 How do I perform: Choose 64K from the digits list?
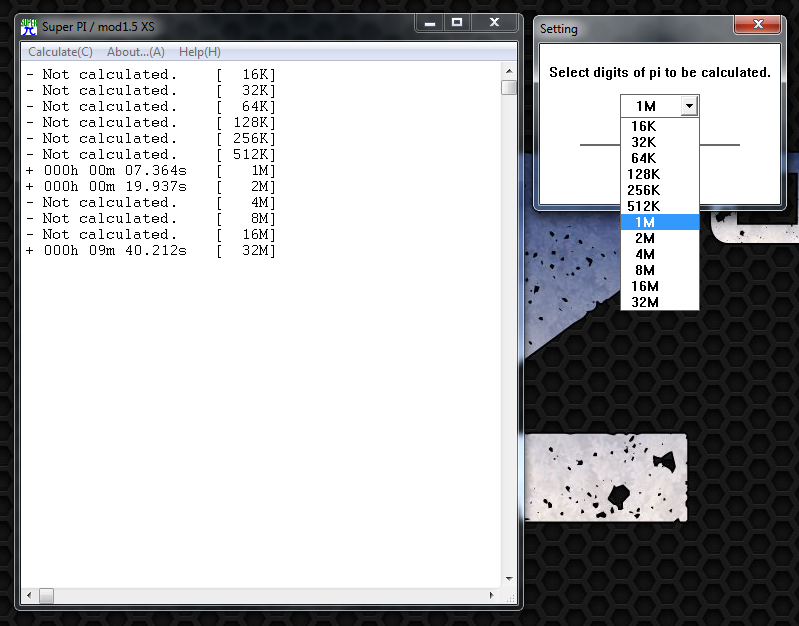[x=659, y=158]
